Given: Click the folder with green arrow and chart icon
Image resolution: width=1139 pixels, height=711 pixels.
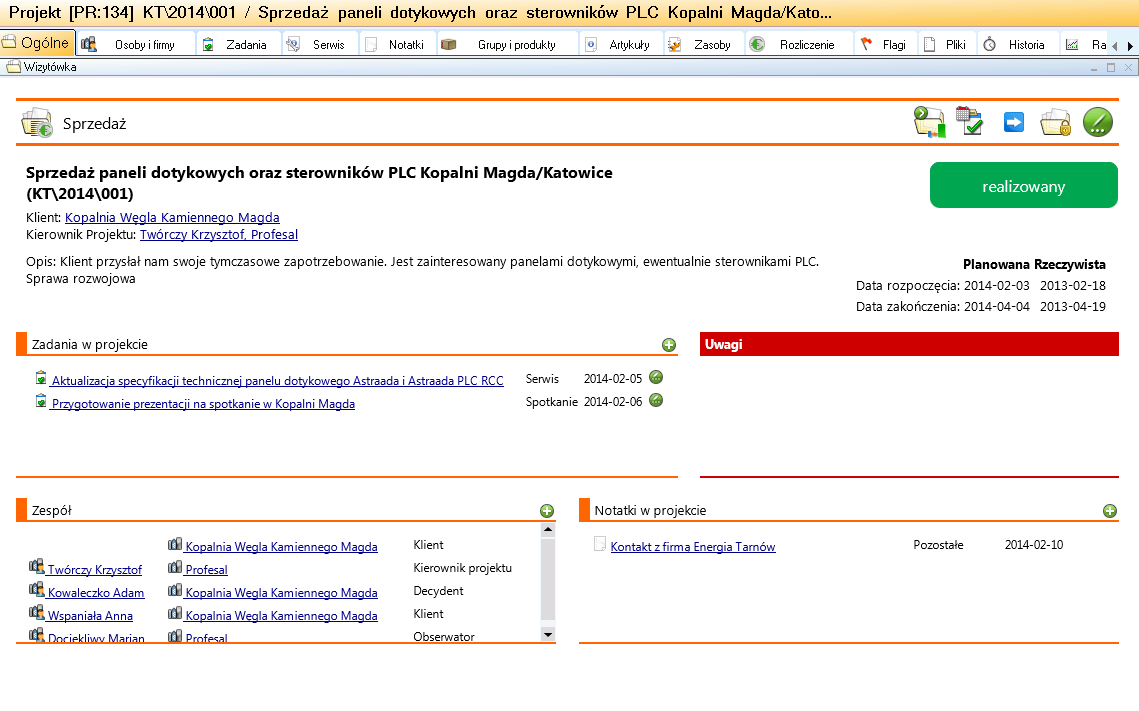Looking at the screenshot, I should point(929,122).
